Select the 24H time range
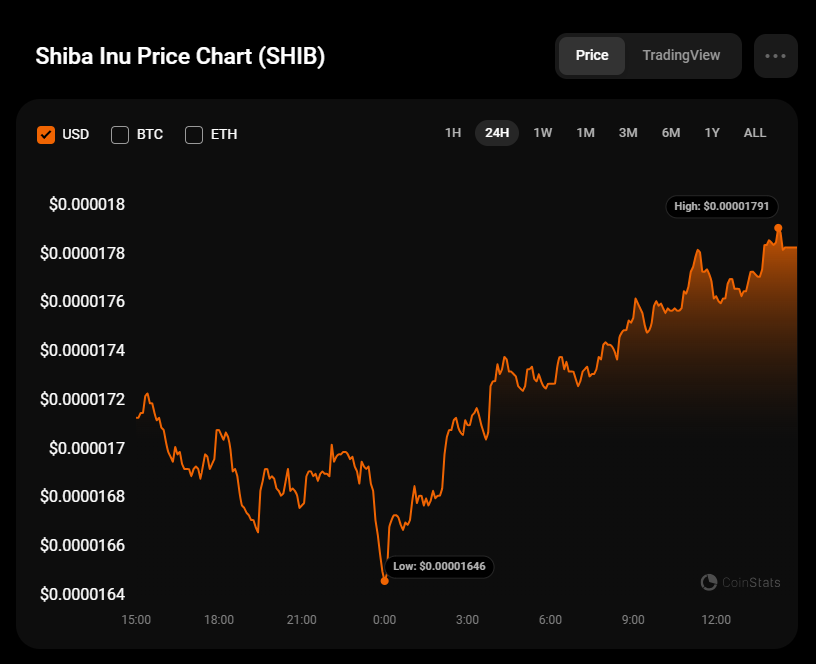 click(x=497, y=133)
